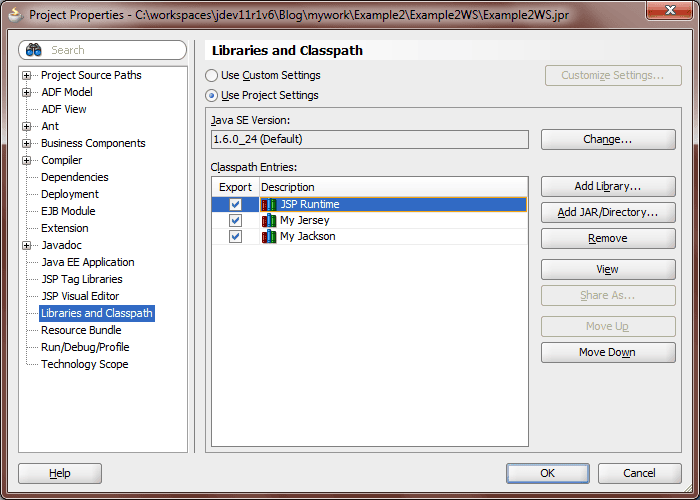This screenshot has width=700, height=500.
Task: Select Business Components label
Action: [93, 143]
